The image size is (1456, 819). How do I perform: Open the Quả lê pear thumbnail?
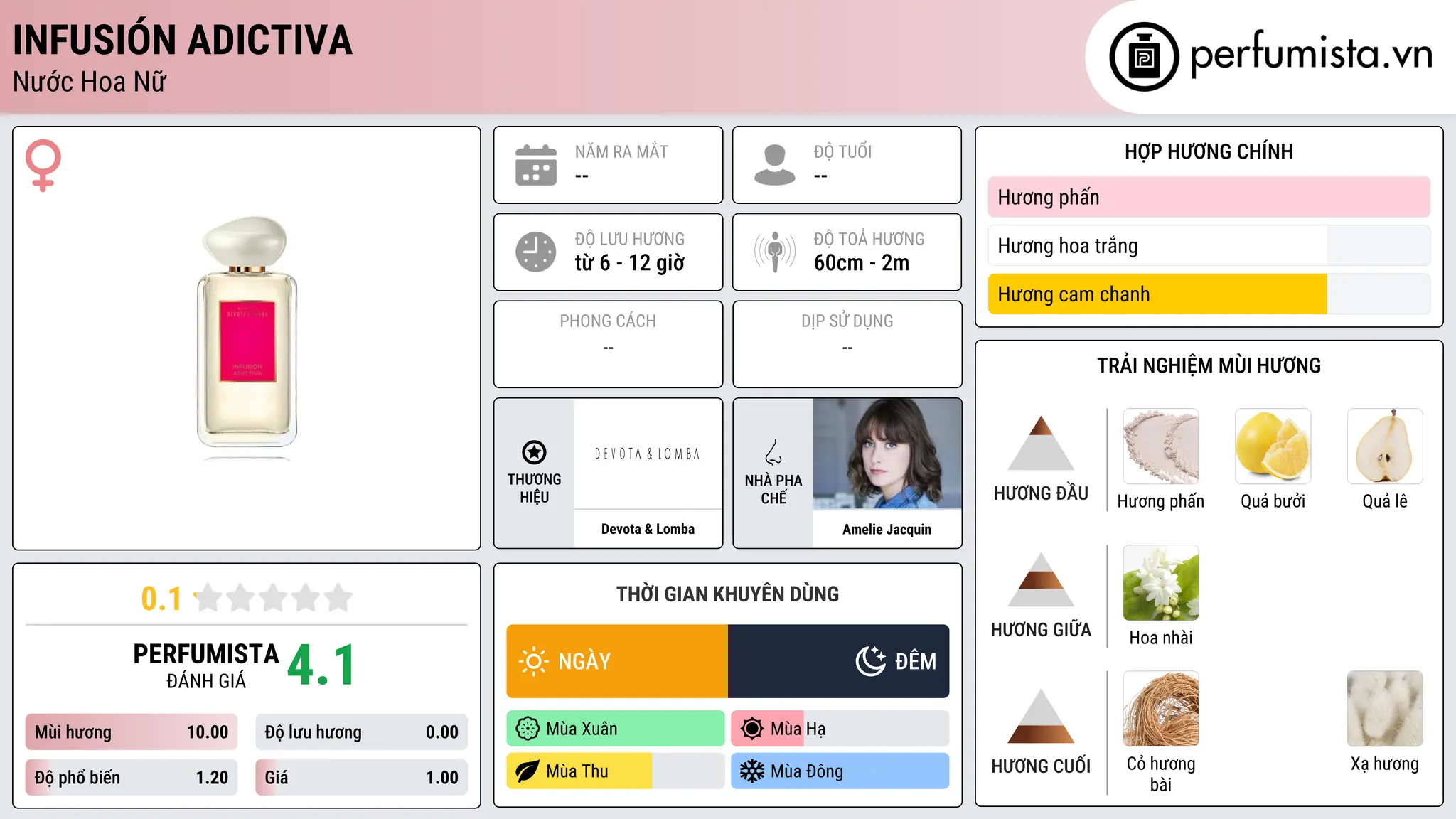[1385, 446]
